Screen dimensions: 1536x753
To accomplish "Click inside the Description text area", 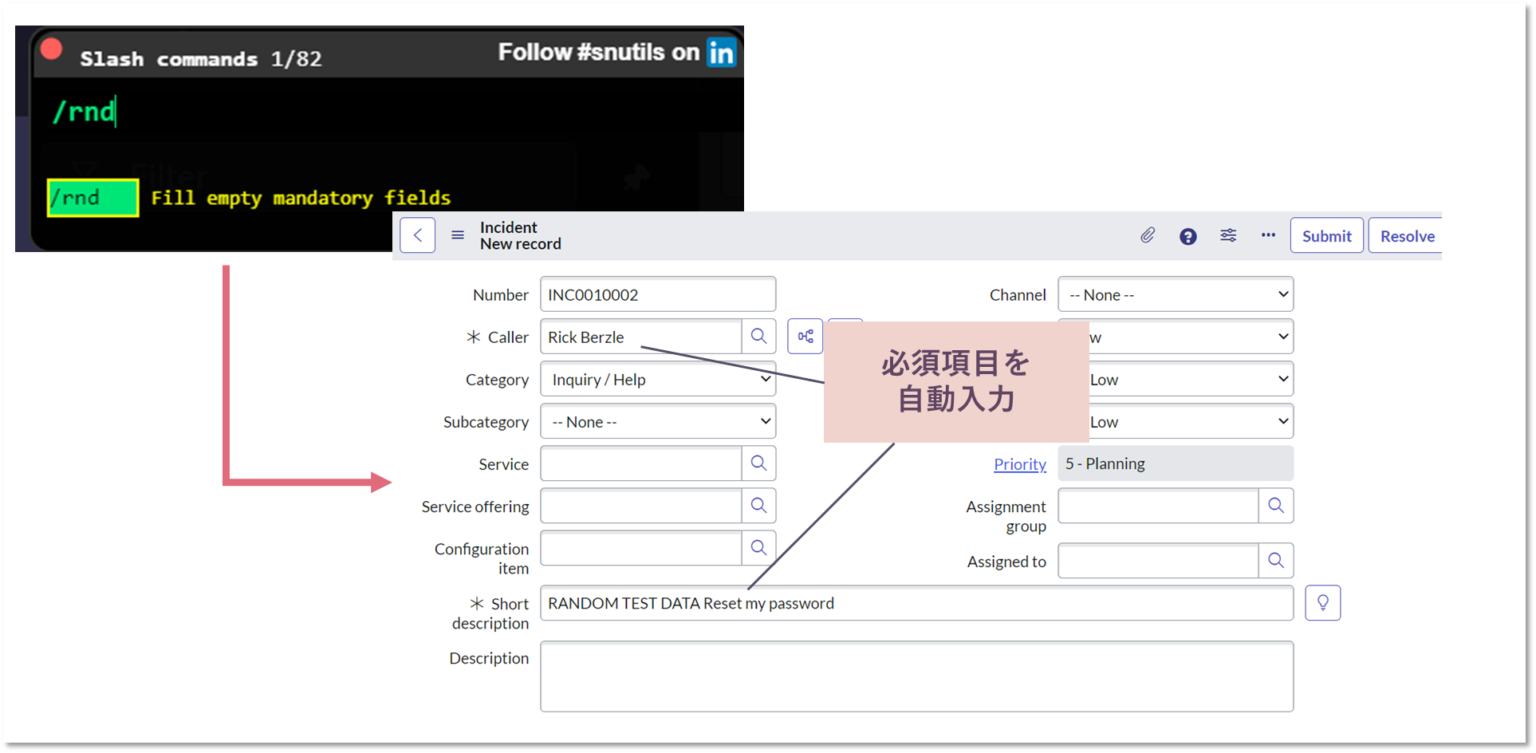I will point(916,676).
